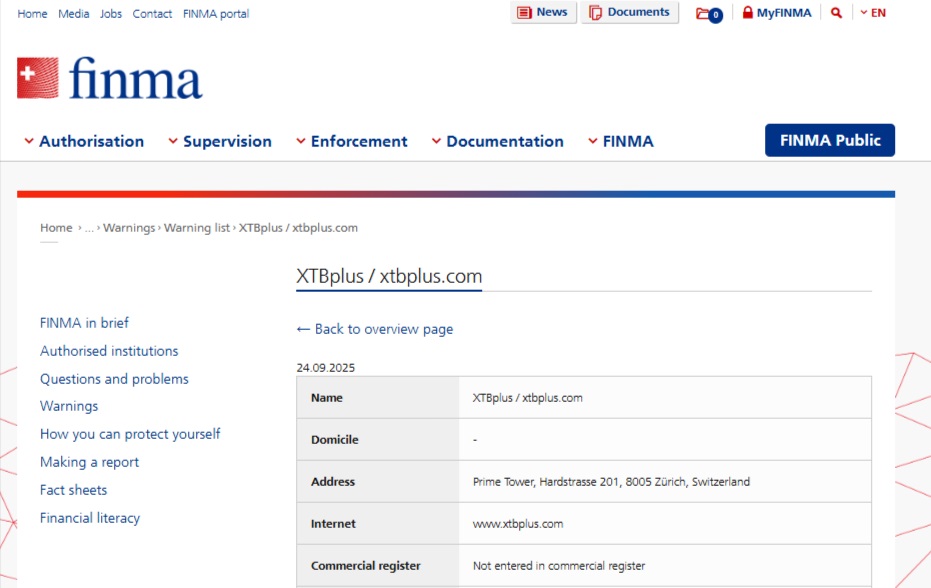
Task: Open the Documents button in header
Action: pos(629,13)
